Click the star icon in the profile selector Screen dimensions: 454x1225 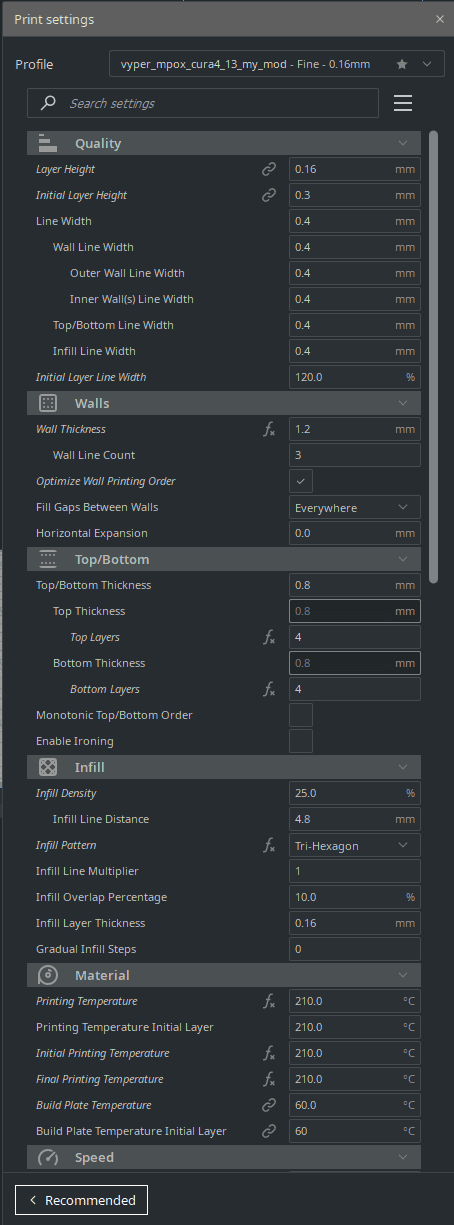point(402,64)
